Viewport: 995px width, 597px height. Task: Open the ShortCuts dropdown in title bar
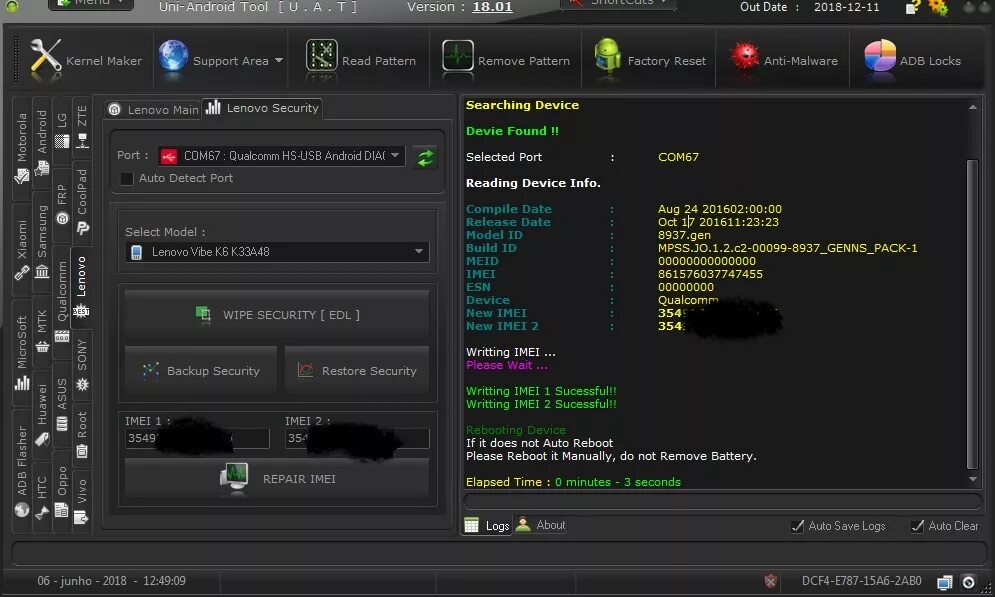tap(619, 3)
